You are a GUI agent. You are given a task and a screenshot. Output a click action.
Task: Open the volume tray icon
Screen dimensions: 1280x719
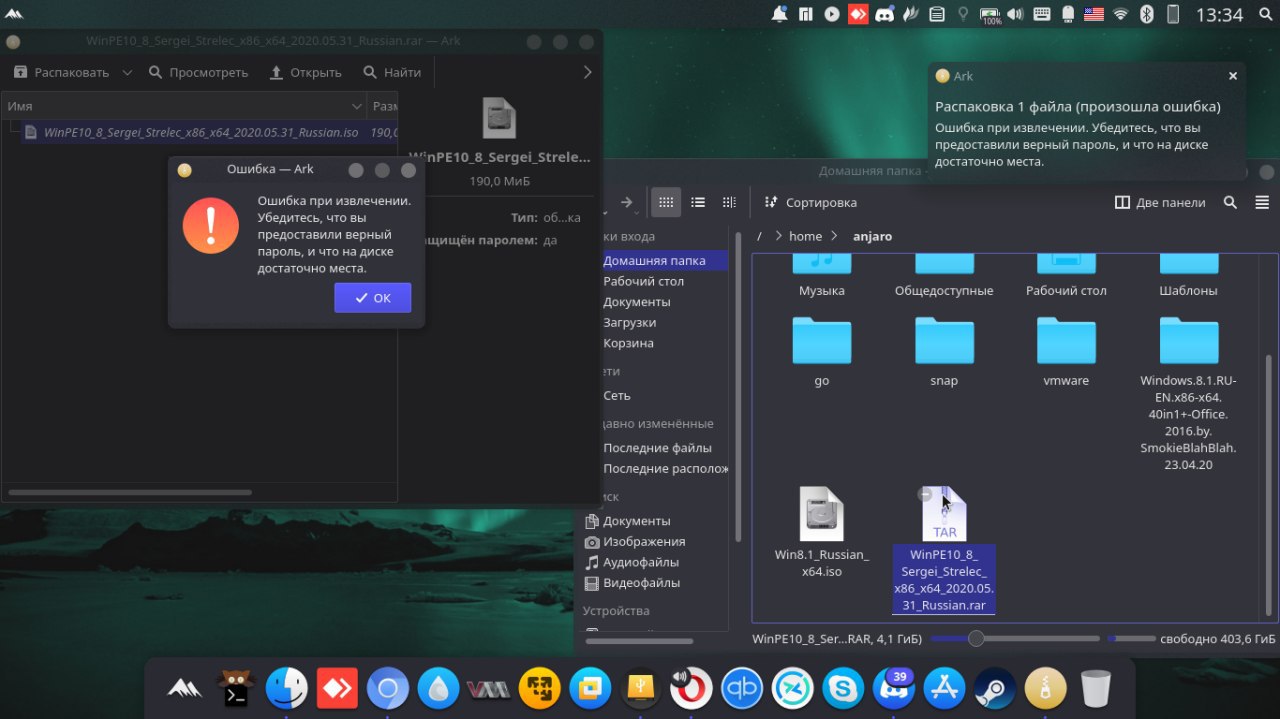pos(1016,14)
